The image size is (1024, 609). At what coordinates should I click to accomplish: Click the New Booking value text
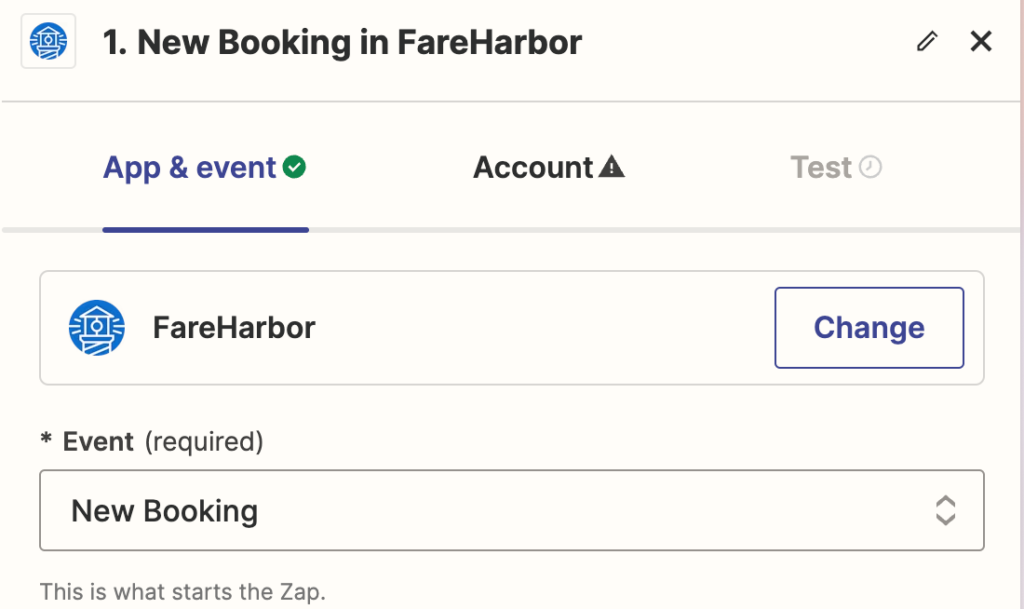(165, 511)
